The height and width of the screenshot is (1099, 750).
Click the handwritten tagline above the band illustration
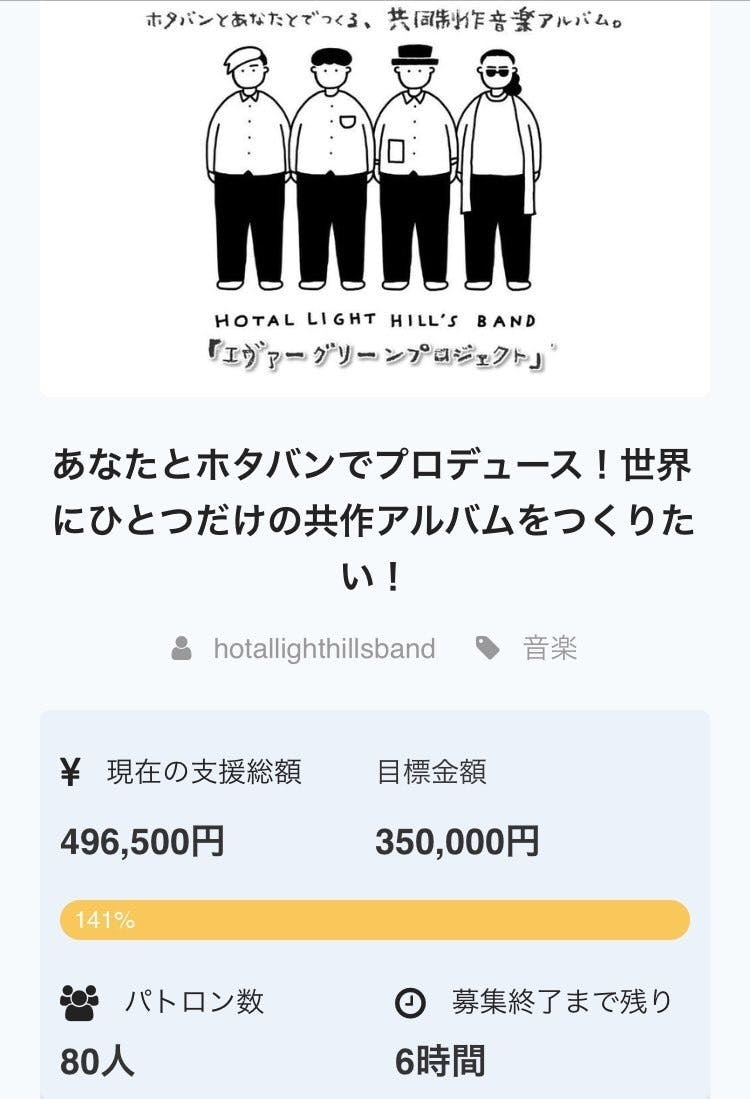[384, 21]
